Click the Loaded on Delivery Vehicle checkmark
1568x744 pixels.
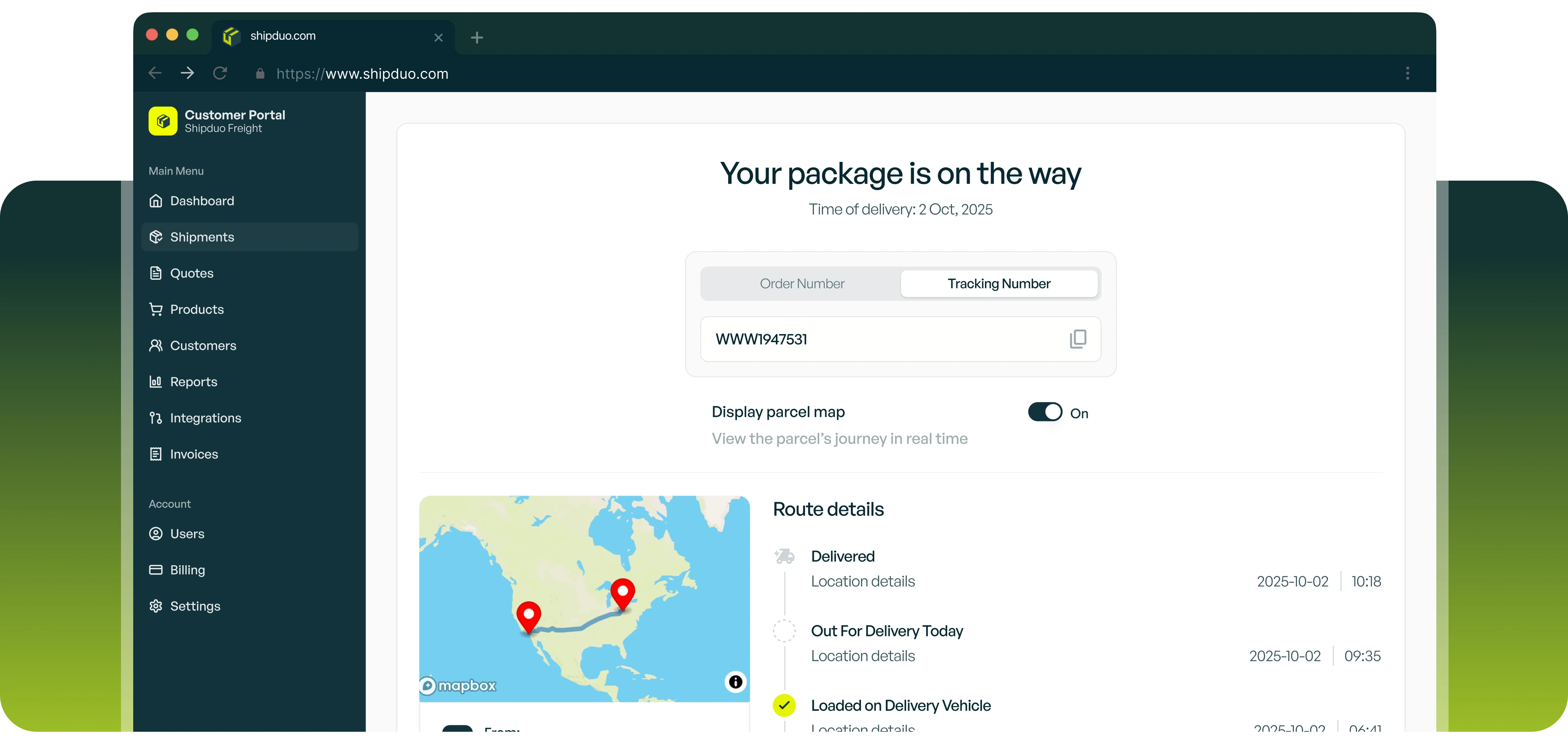(x=784, y=705)
